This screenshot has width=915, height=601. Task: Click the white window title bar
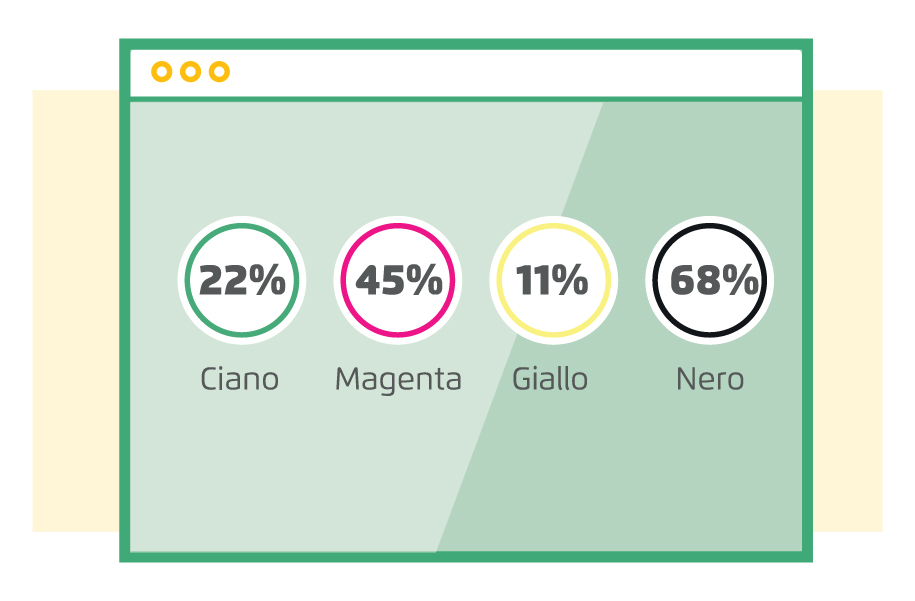(466, 73)
